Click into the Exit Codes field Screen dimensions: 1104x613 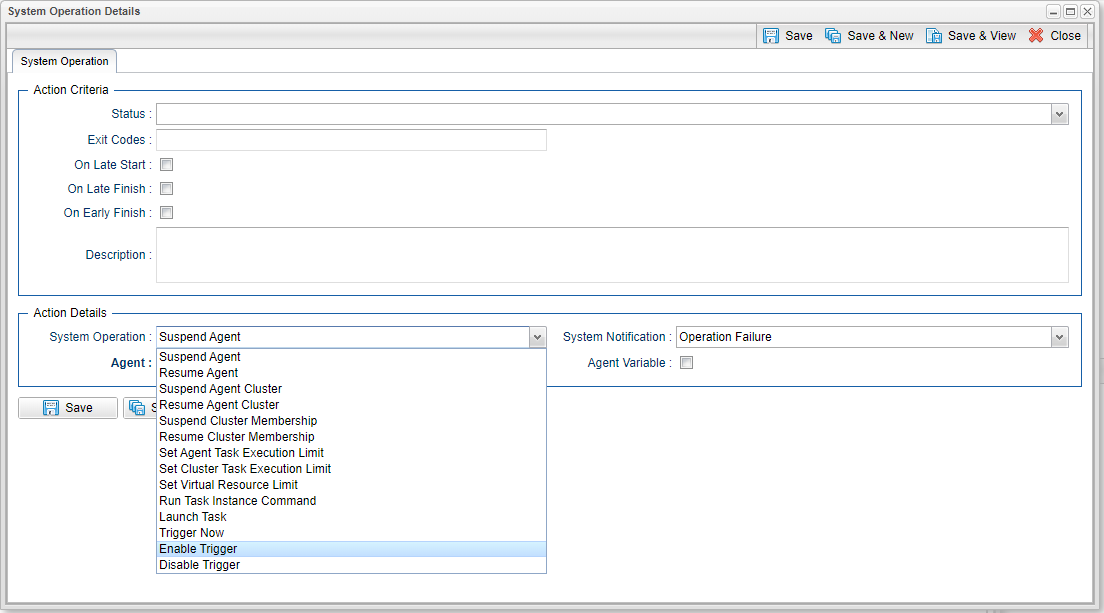click(x=351, y=140)
